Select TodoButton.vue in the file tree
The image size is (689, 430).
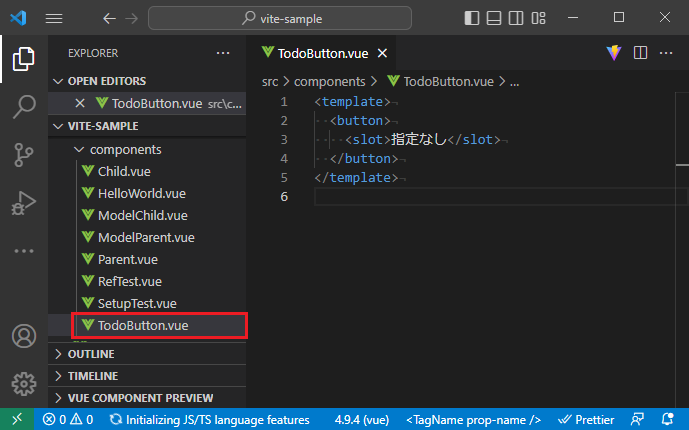[147, 325]
